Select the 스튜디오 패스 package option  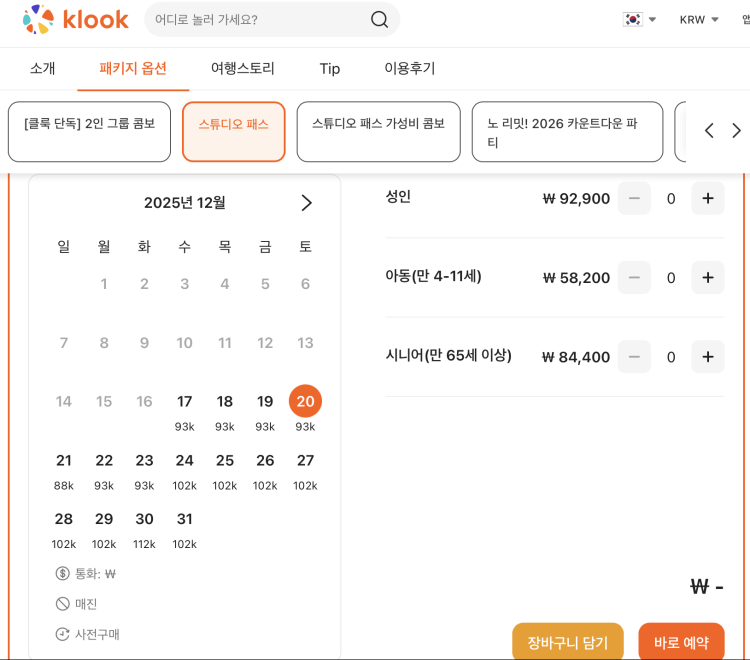233,131
